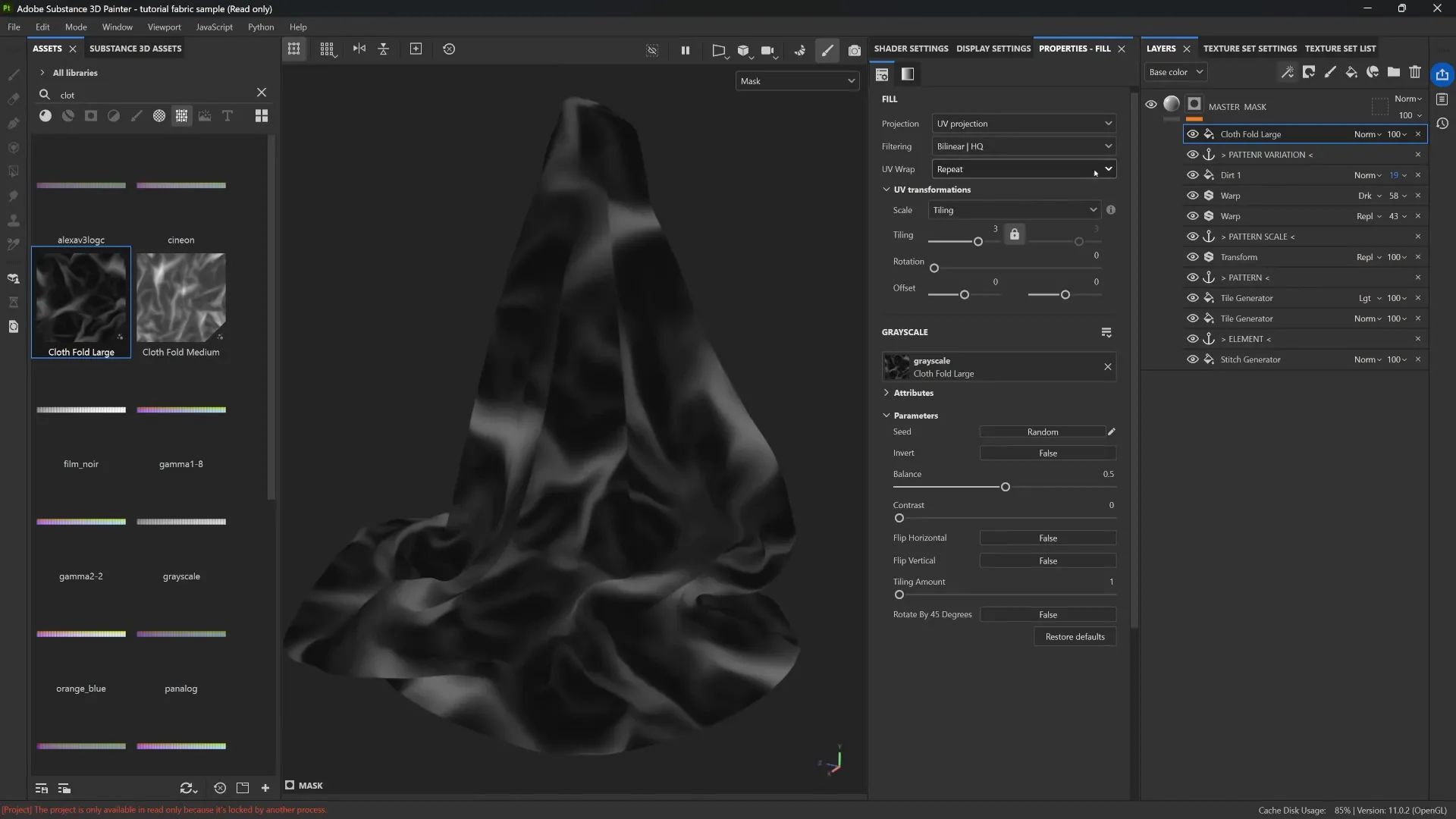
Task: Click the export share icon at top right
Action: click(1442, 74)
